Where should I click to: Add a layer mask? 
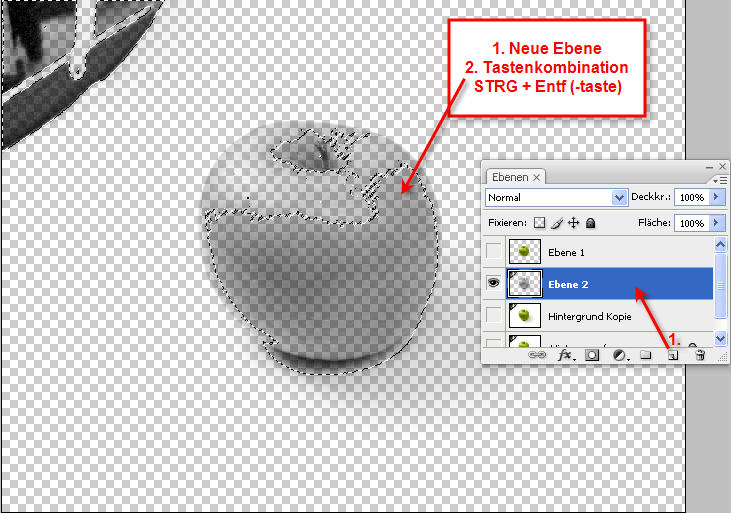point(592,355)
